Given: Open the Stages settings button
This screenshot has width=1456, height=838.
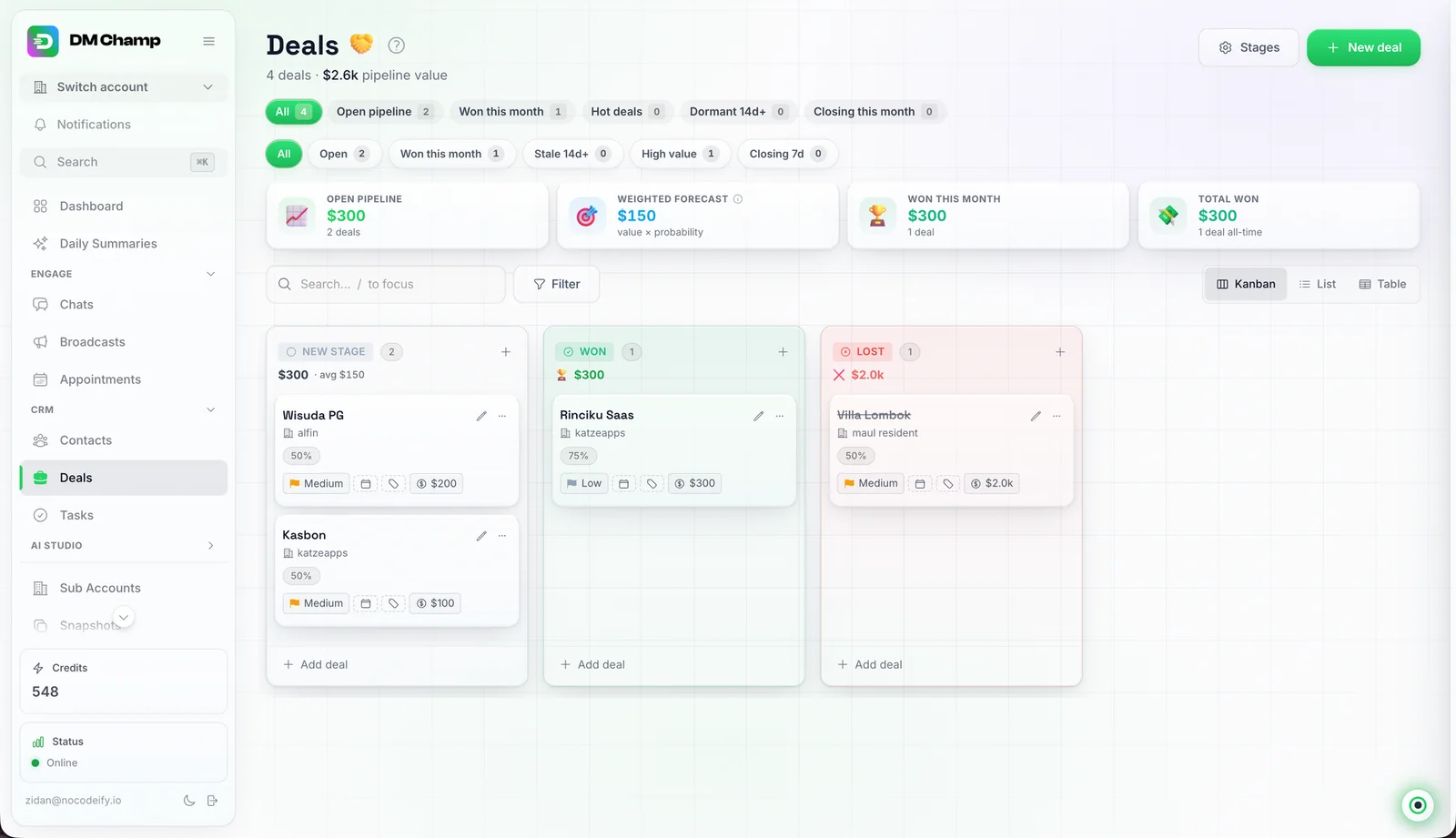Looking at the screenshot, I should click(1249, 48).
